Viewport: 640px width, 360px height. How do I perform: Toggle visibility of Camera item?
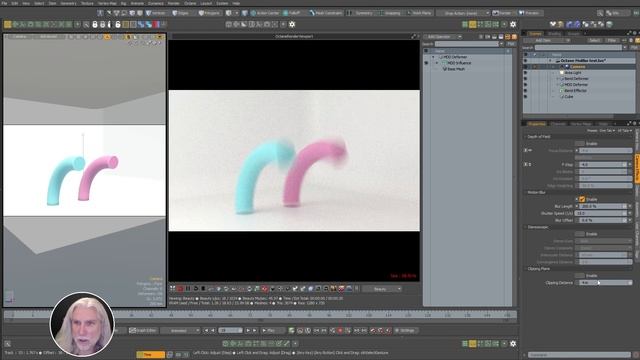click(x=525, y=67)
